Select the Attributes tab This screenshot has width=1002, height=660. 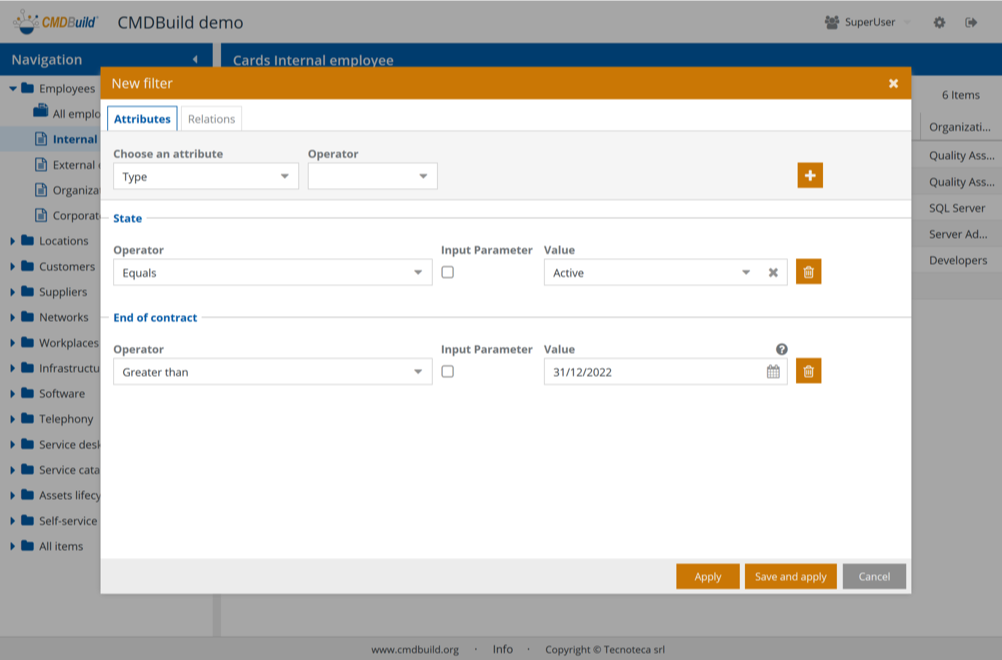(142, 119)
